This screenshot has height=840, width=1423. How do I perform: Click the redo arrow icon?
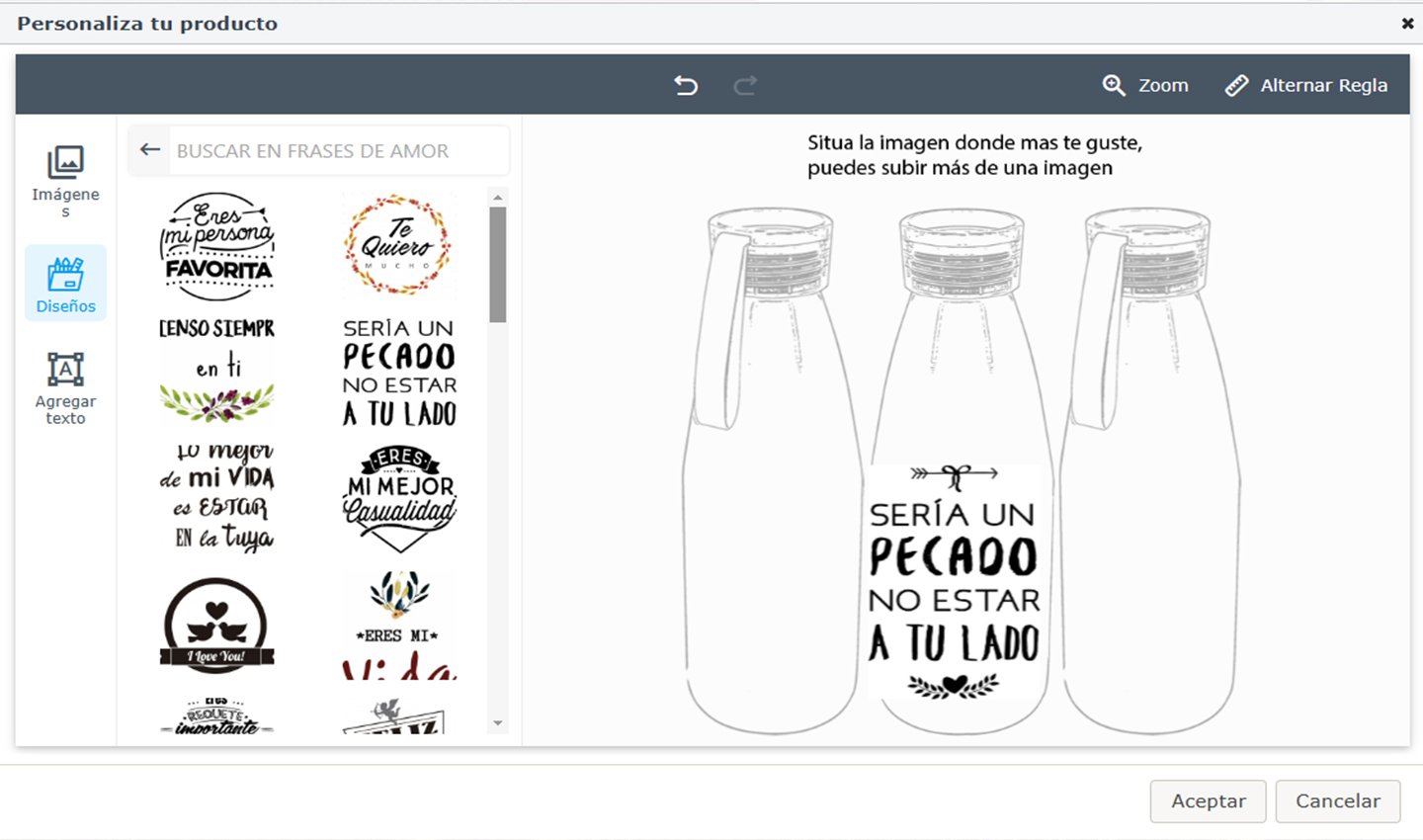coord(745,85)
